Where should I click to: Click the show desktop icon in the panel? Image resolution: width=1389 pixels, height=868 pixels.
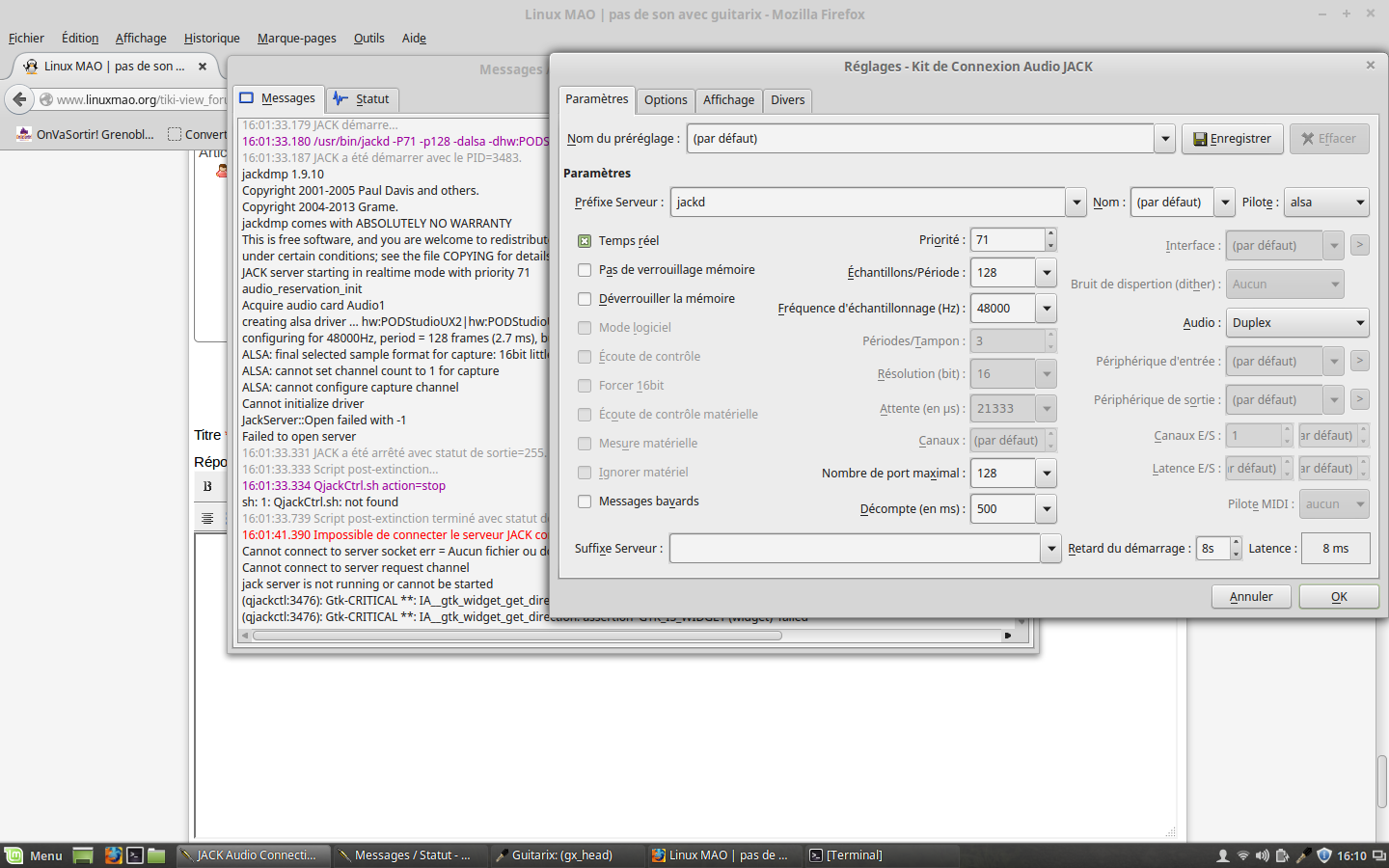point(83,855)
